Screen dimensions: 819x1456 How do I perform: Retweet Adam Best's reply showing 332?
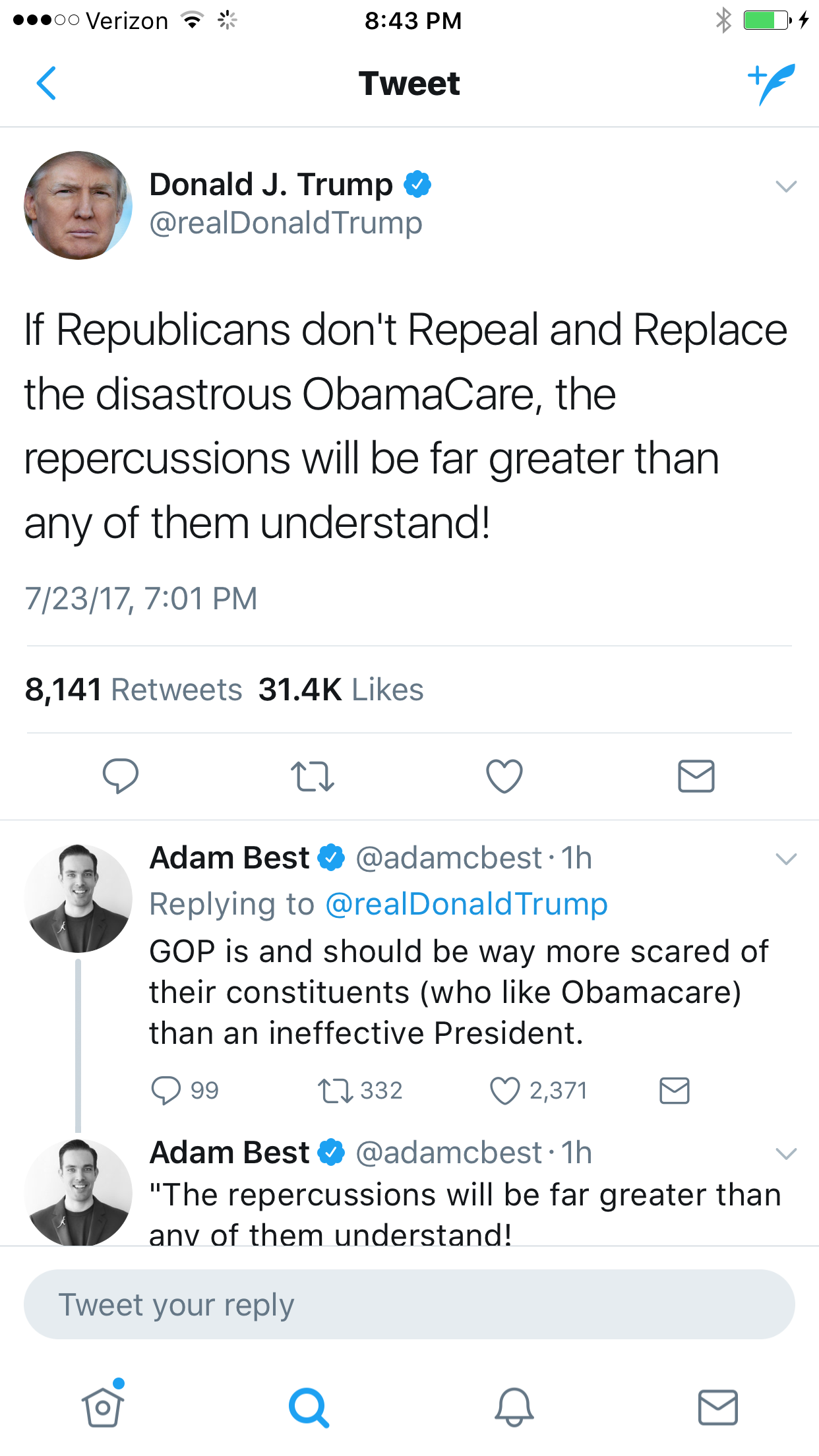[360, 1091]
